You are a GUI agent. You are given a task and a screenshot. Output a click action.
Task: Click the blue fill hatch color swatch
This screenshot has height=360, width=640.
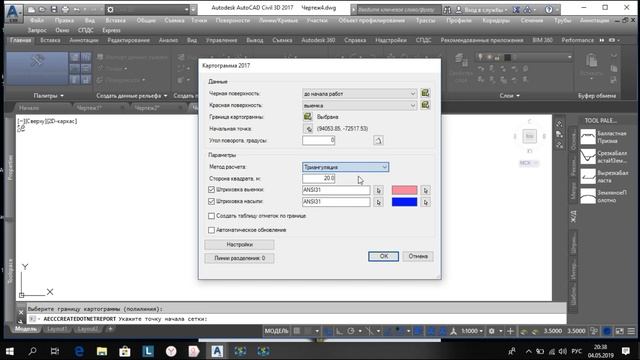pos(404,202)
